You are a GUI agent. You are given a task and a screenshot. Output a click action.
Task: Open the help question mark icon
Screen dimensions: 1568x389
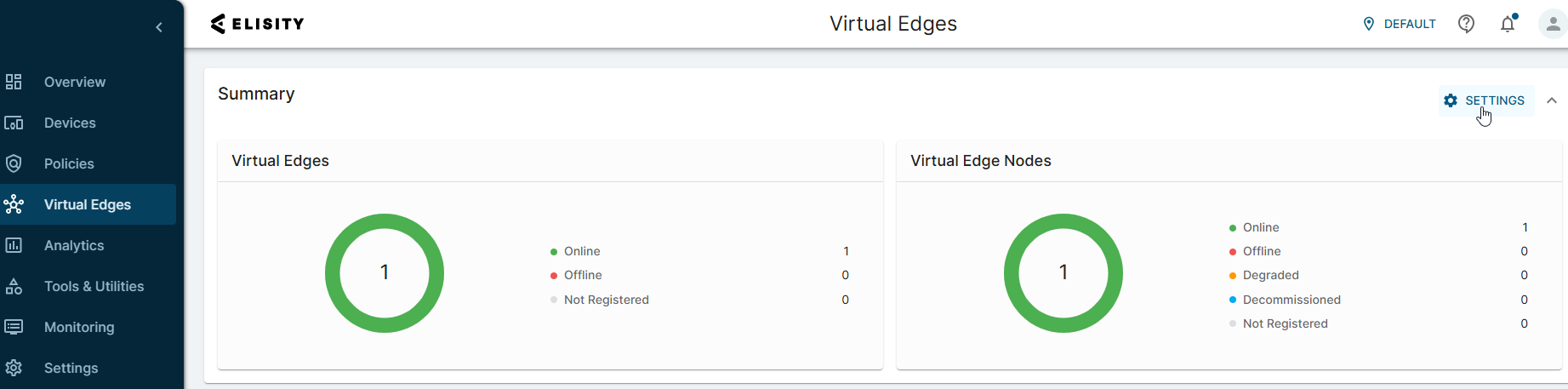[x=1466, y=24]
